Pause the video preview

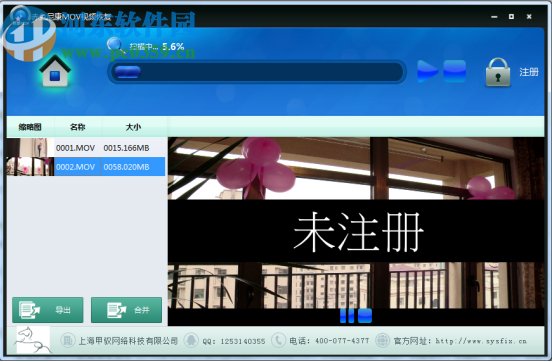(x=347, y=316)
